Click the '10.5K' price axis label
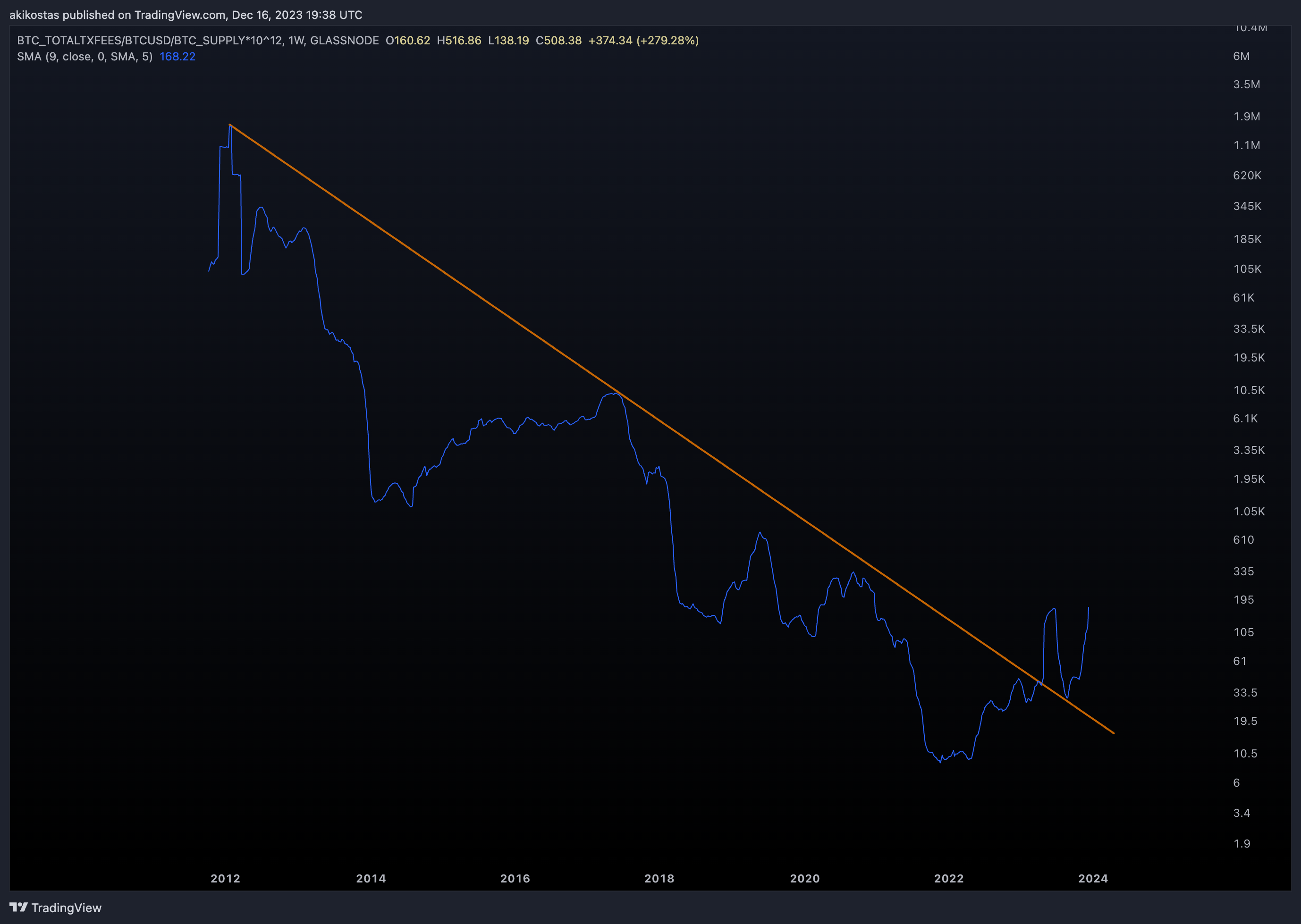Viewport: 1301px width, 924px height. [1249, 390]
